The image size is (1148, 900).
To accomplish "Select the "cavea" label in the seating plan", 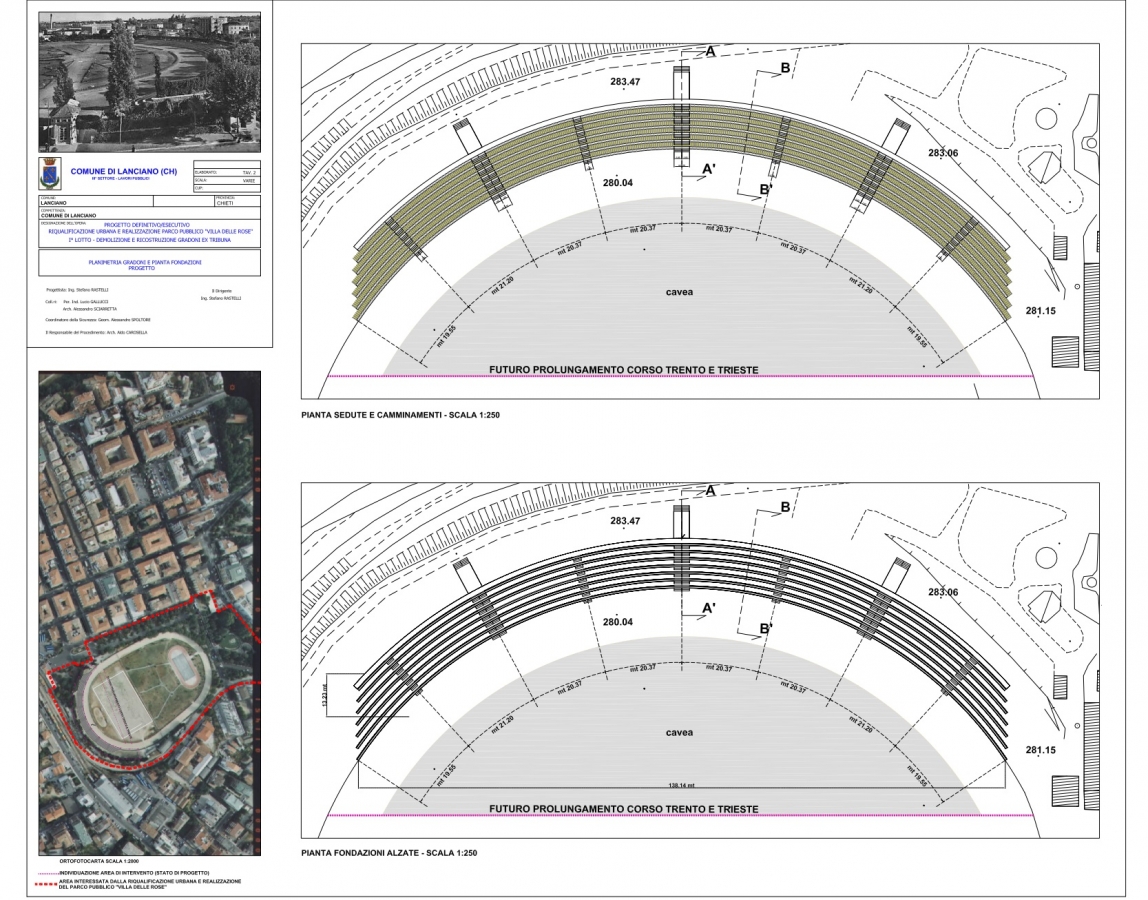I will tap(680, 293).
